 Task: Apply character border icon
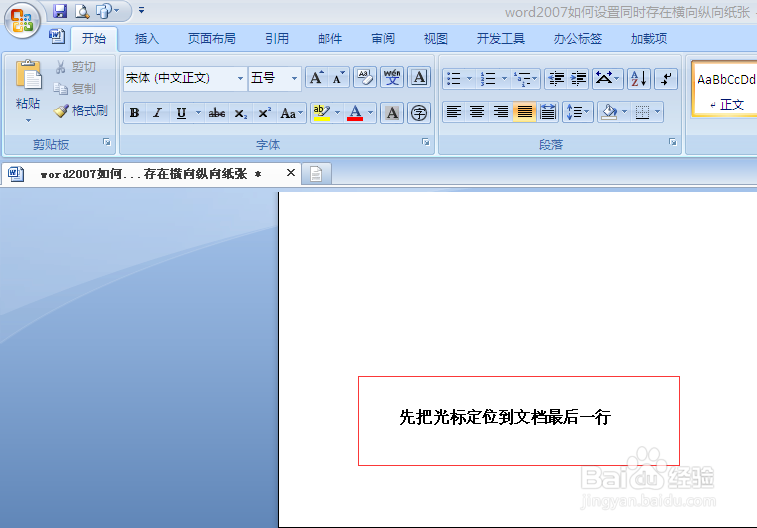(x=419, y=78)
